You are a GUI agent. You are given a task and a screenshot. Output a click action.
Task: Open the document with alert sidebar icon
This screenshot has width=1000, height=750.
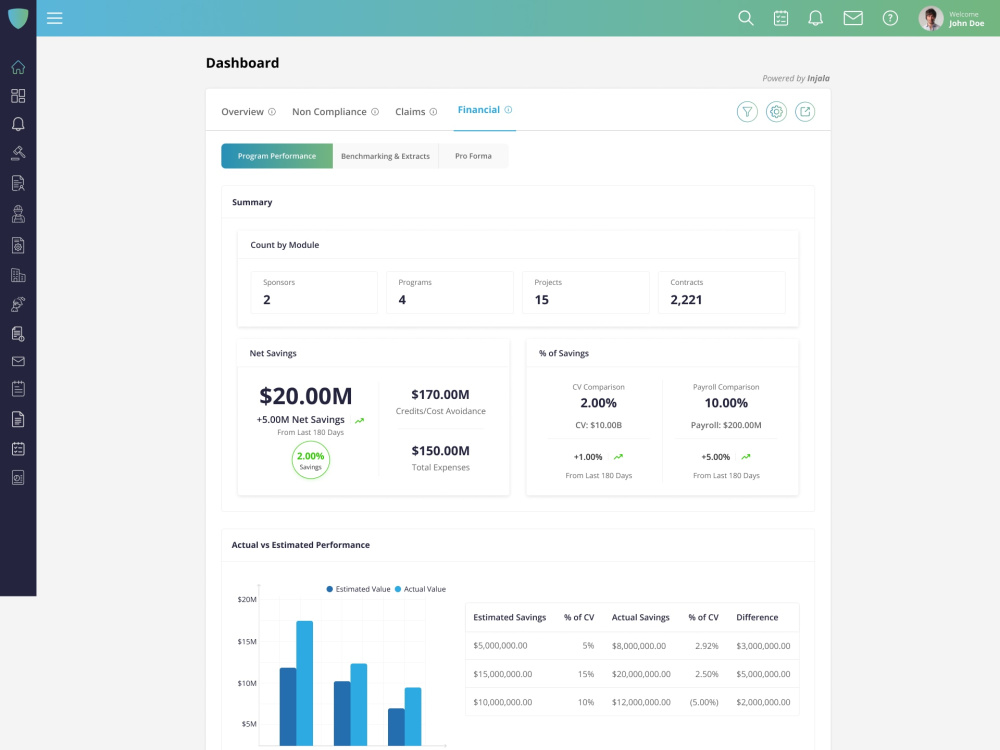click(x=18, y=334)
